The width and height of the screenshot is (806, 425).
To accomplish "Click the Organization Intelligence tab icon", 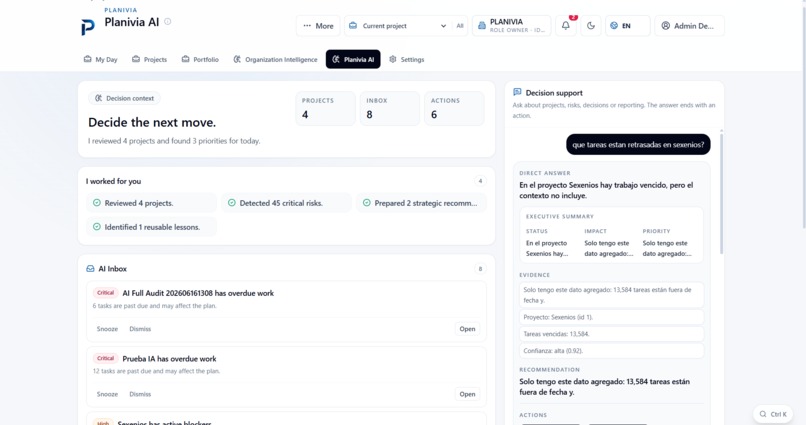I will [237, 59].
